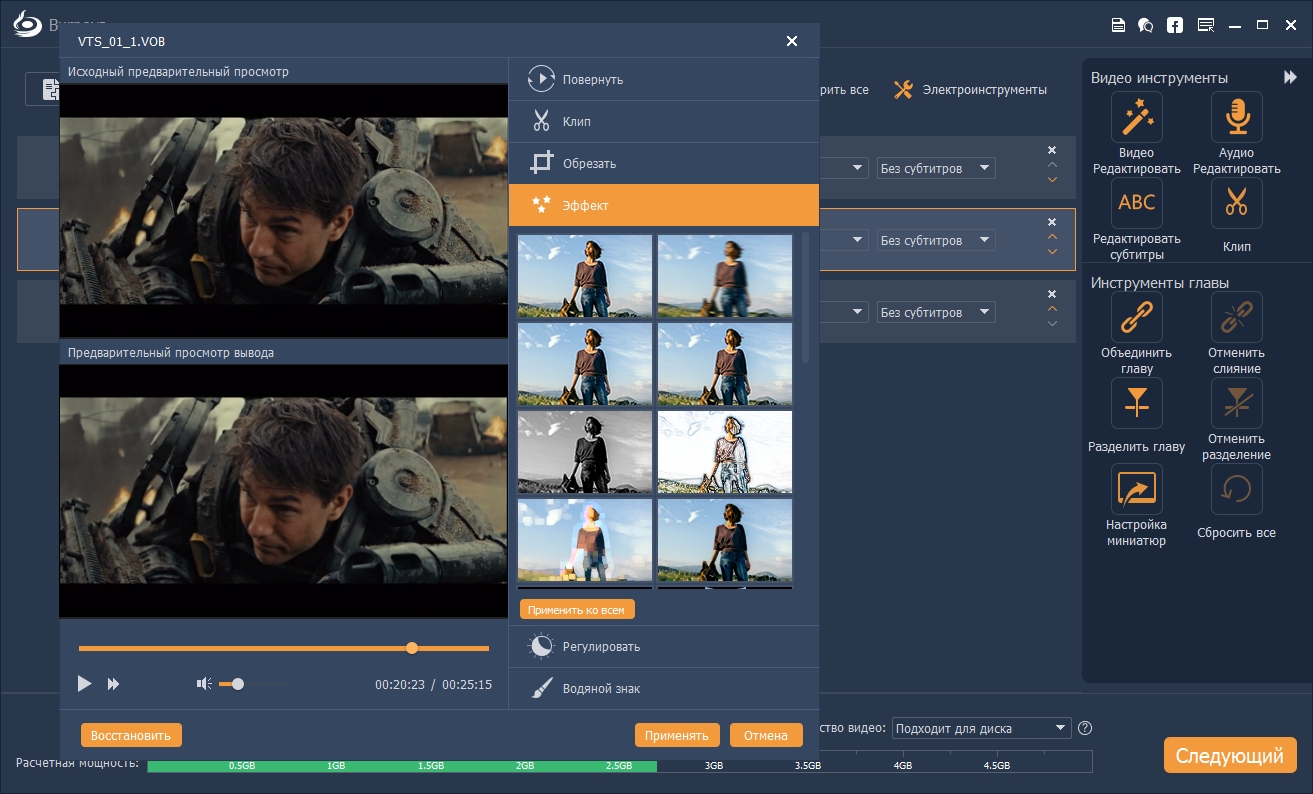Select the sketch outline effect thumbnail
This screenshot has width=1313, height=794.
tap(725, 452)
